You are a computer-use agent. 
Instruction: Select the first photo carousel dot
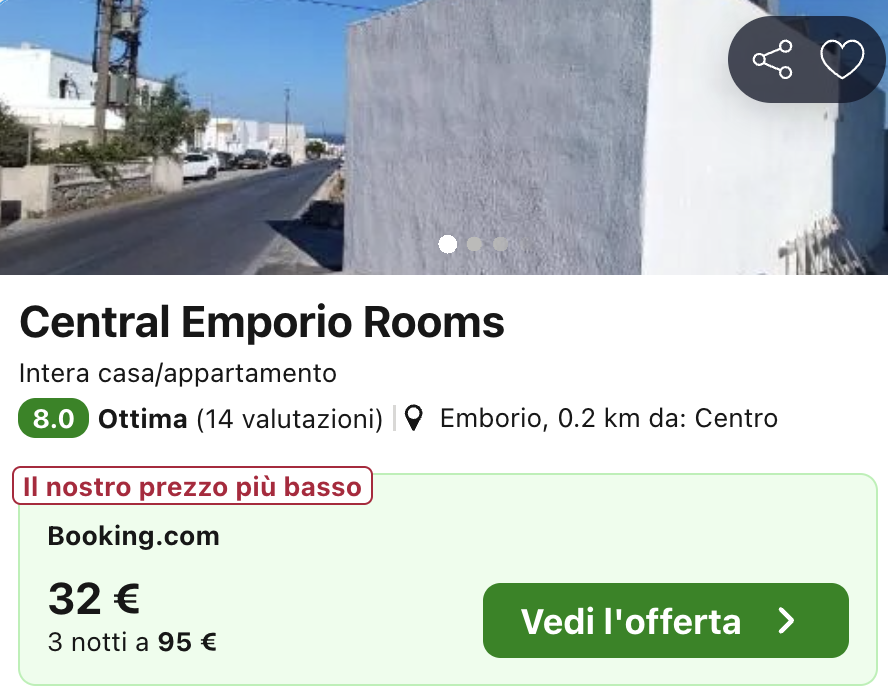[x=447, y=244]
